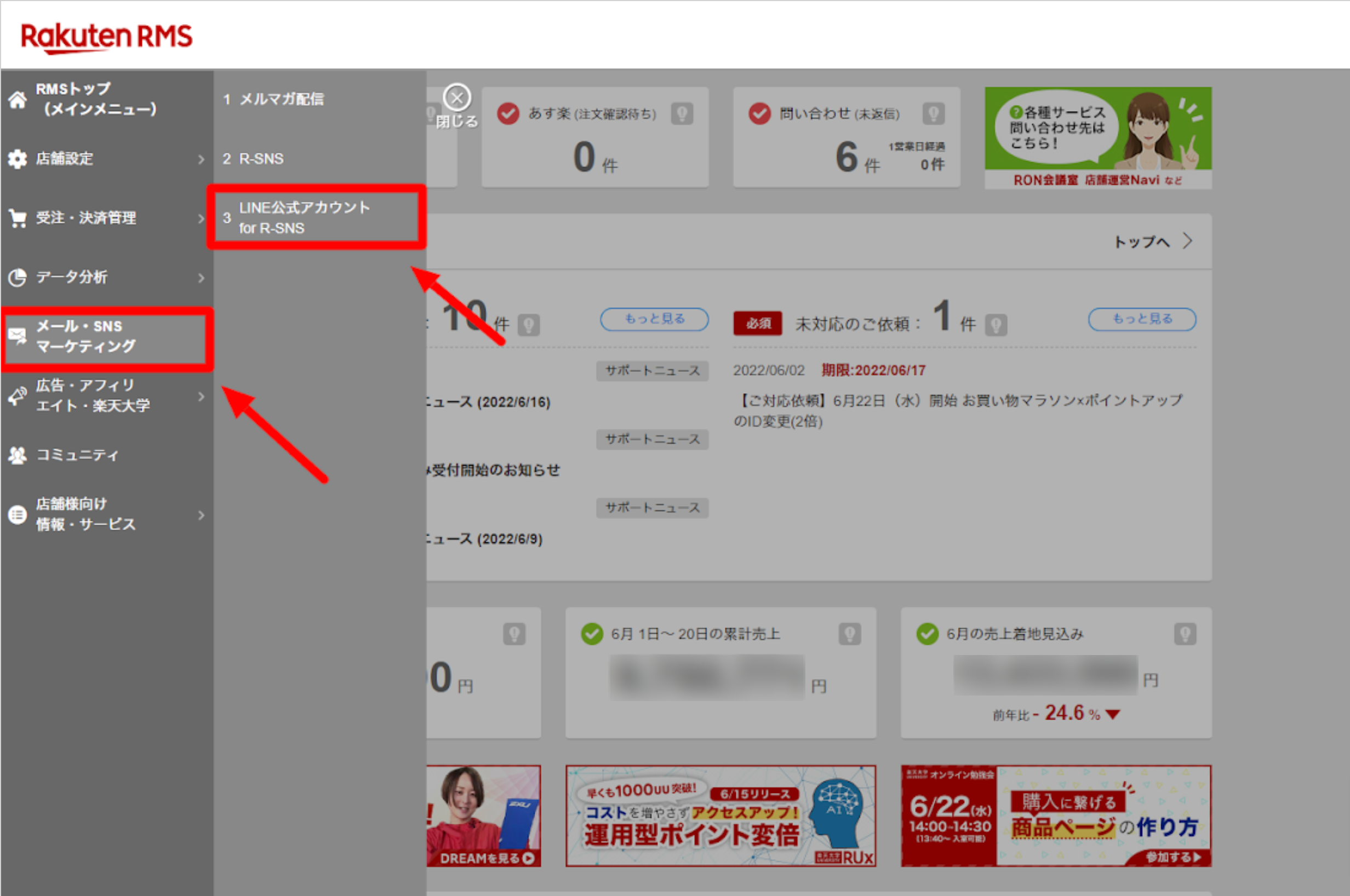
Task: Click checkmark icon on あす楽 card
Action: click(x=508, y=113)
